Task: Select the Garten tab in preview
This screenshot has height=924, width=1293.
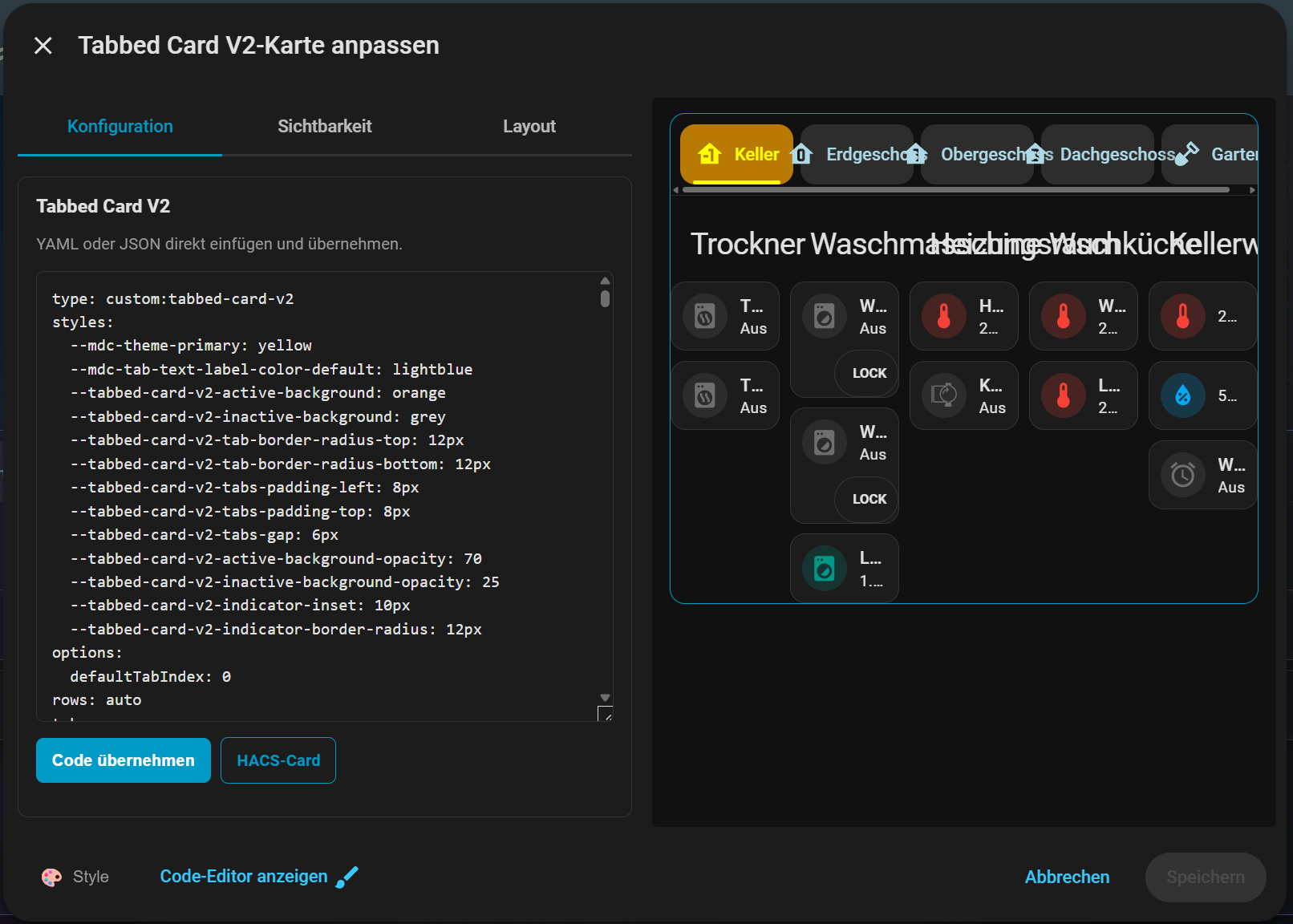Action: [x=1210, y=154]
